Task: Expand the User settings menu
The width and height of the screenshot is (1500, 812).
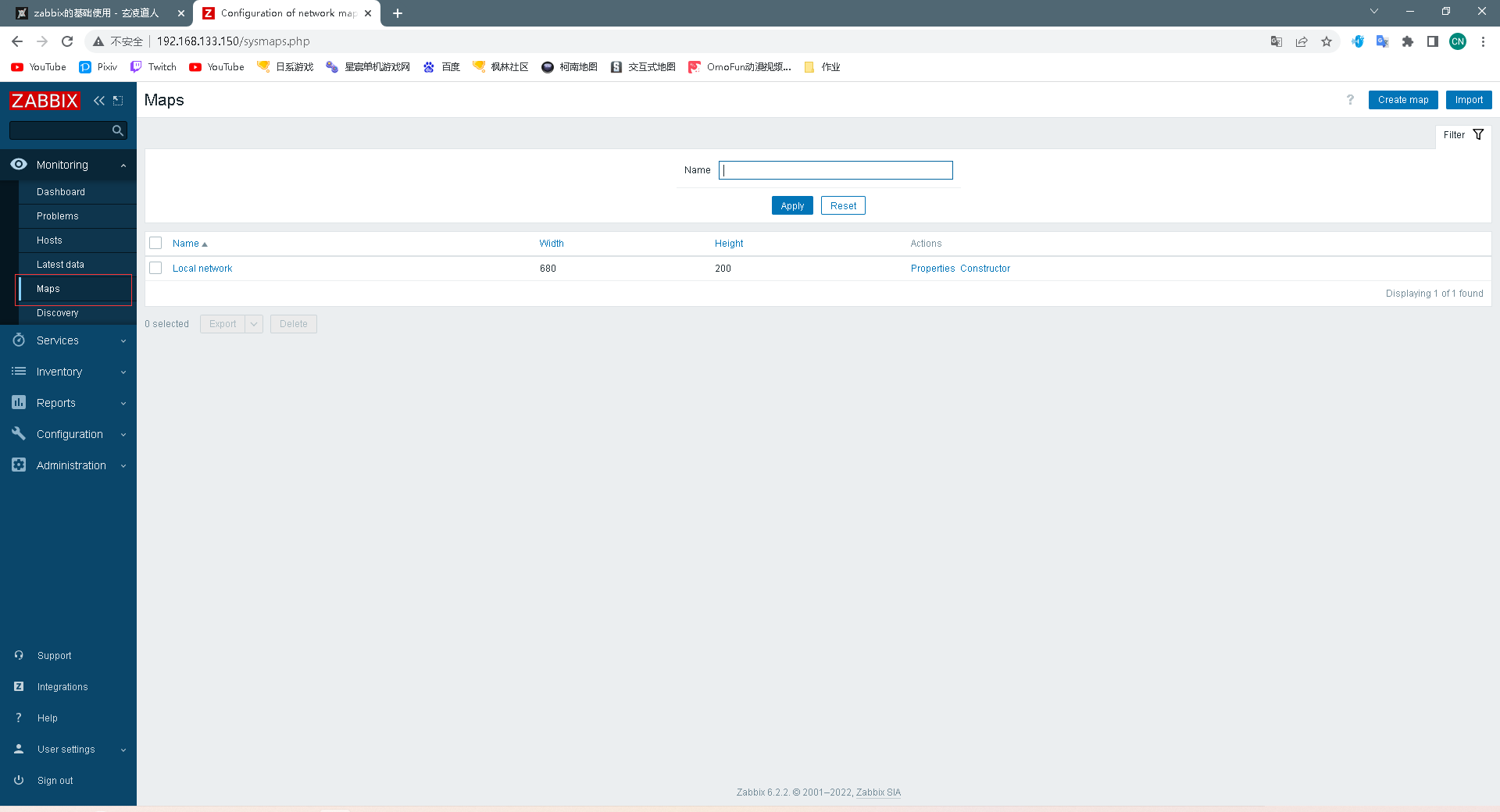Action: tap(123, 749)
